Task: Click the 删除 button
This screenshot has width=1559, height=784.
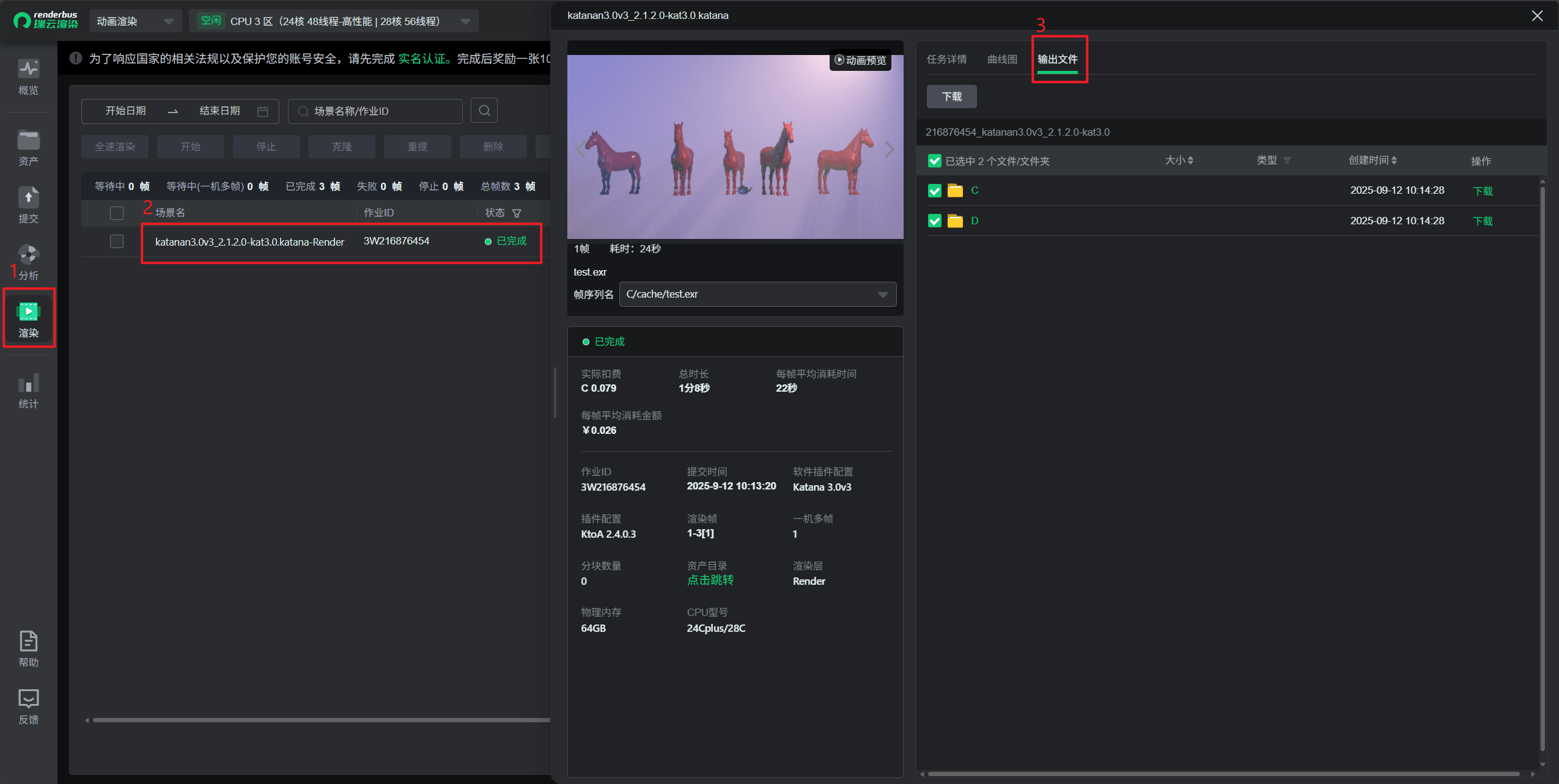Action: coord(493,147)
